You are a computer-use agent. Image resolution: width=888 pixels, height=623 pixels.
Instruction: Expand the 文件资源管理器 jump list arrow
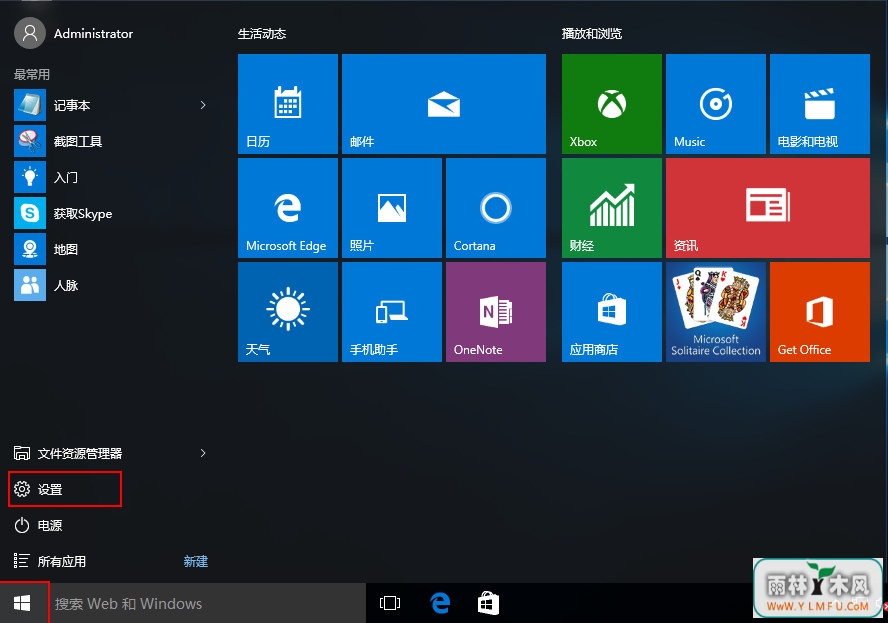point(203,453)
